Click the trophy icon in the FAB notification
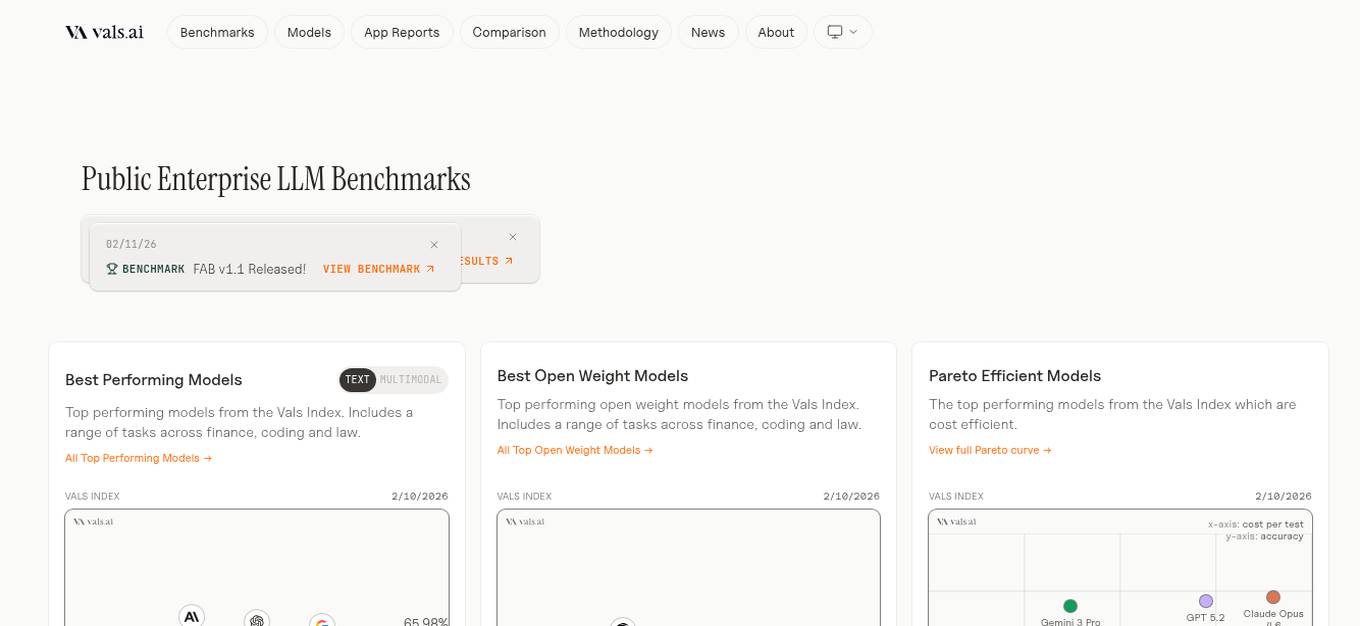This screenshot has width=1360, height=626. [x=112, y=269]
